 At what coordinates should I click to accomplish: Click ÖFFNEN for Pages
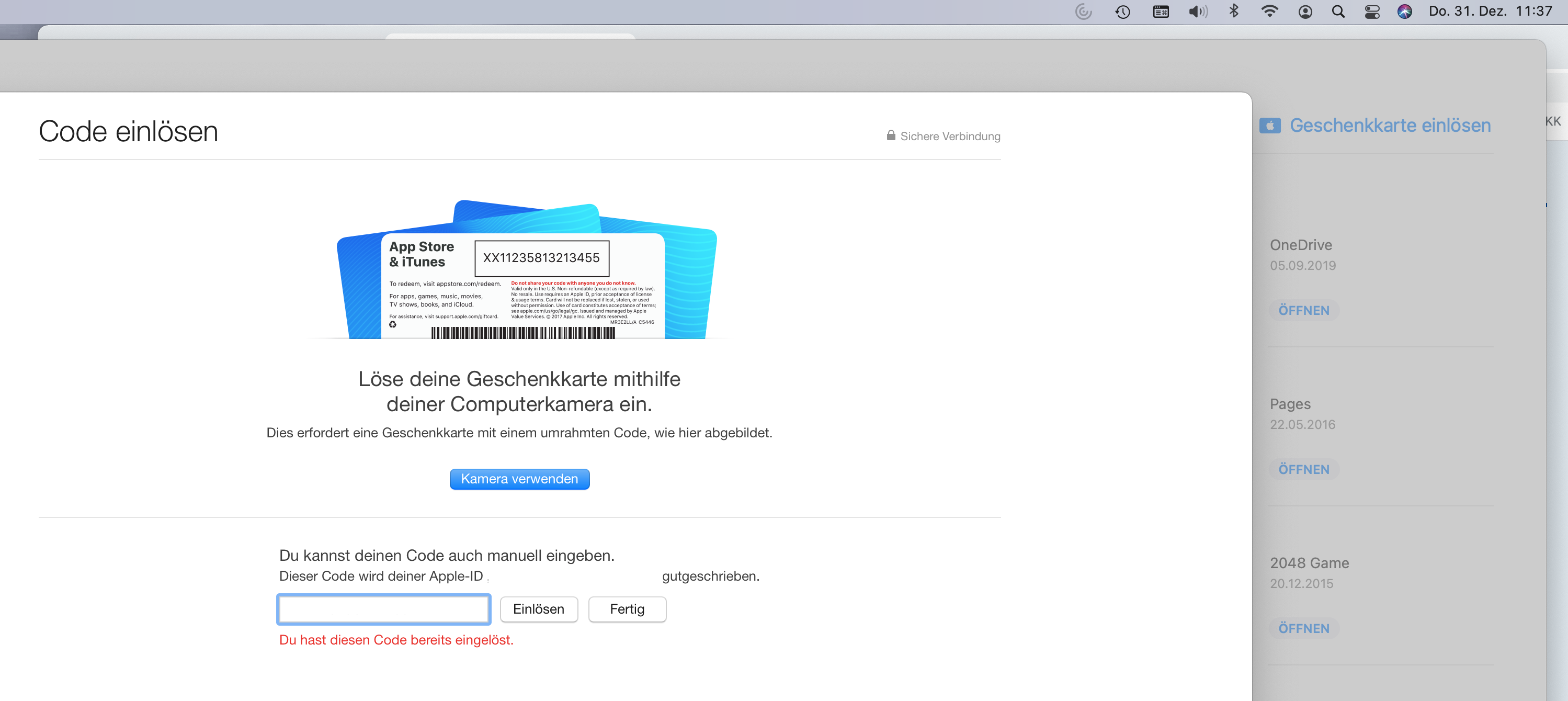point(1303,470)
